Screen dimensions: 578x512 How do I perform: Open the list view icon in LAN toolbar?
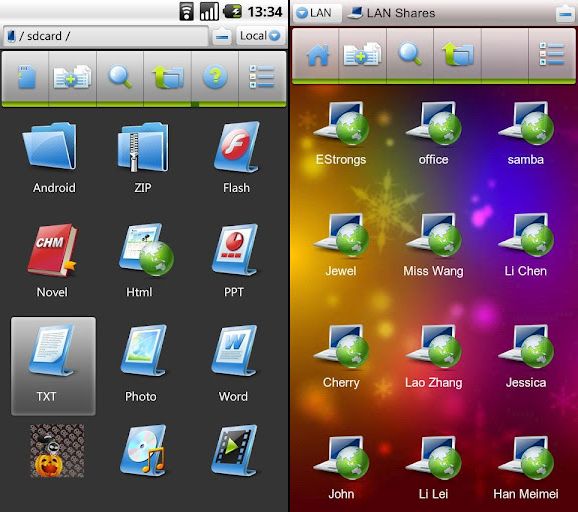[x=552, y=54]
